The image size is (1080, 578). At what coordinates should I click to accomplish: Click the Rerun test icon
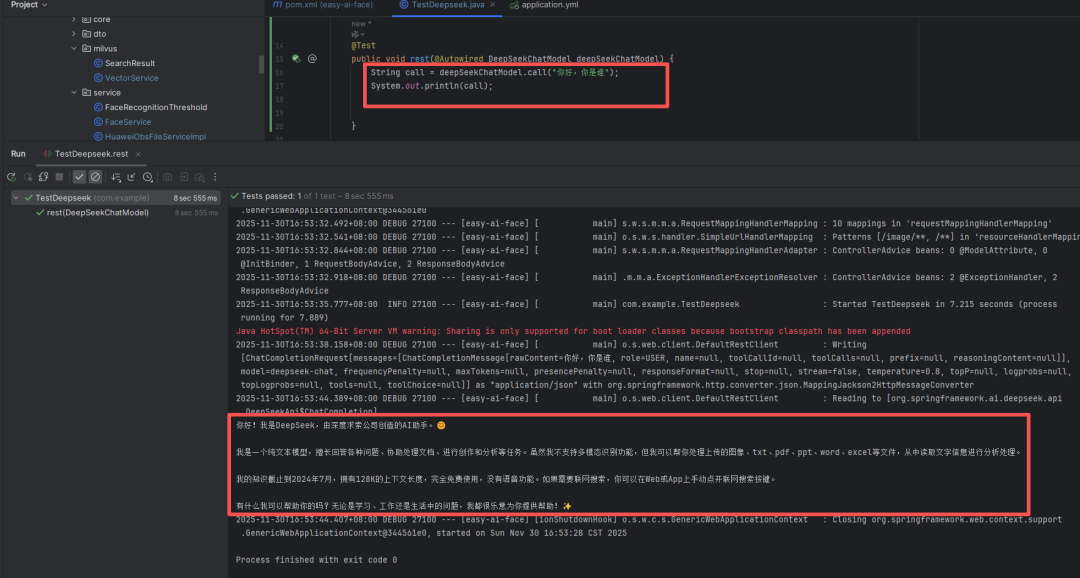coord(11,177)
